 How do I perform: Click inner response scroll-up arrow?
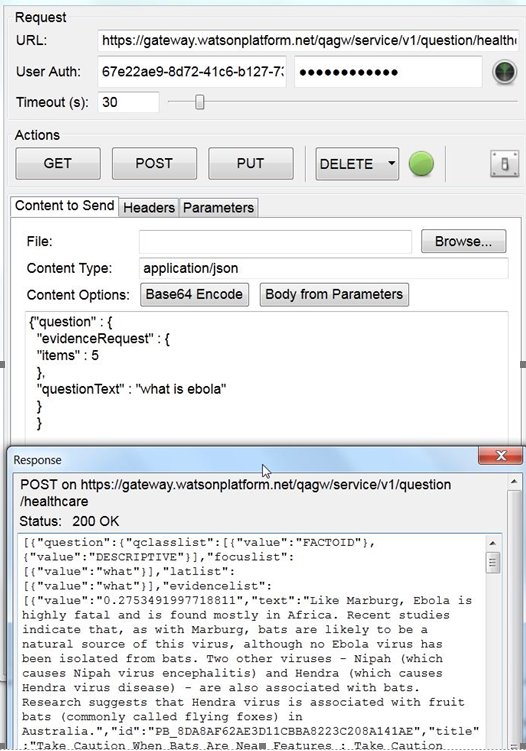[x=492, y=543]
